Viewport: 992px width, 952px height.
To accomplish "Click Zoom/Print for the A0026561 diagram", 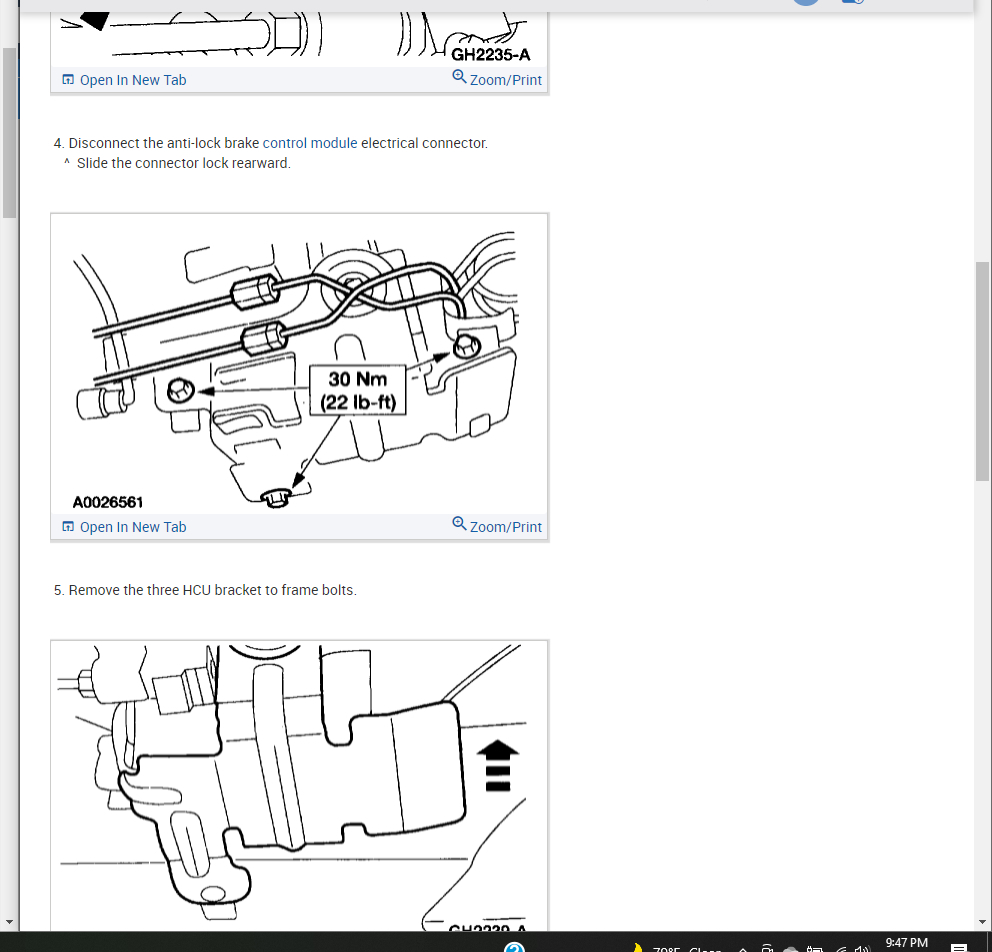I will coord(497,526).
